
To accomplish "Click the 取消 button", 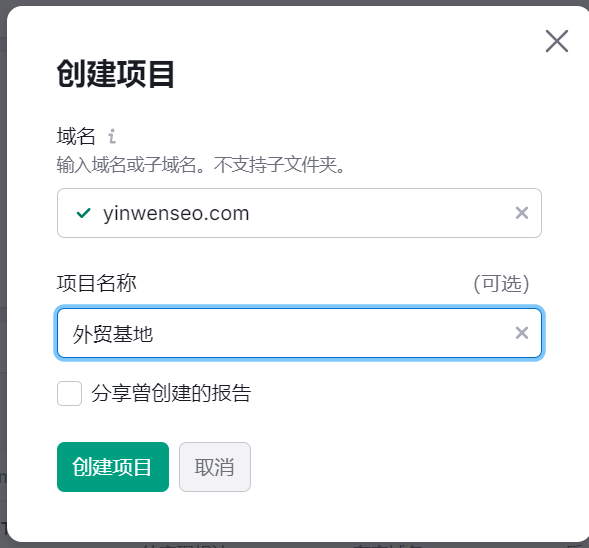I will coord(214,467).
